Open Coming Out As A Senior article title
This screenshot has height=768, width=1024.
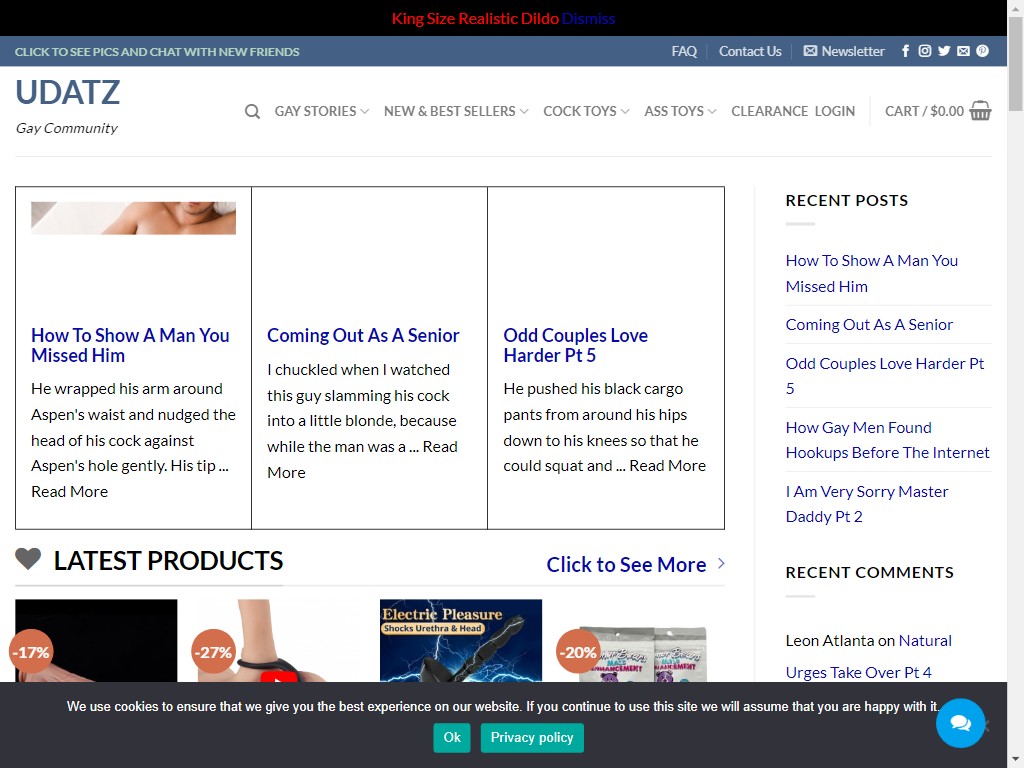pos(363,335)
